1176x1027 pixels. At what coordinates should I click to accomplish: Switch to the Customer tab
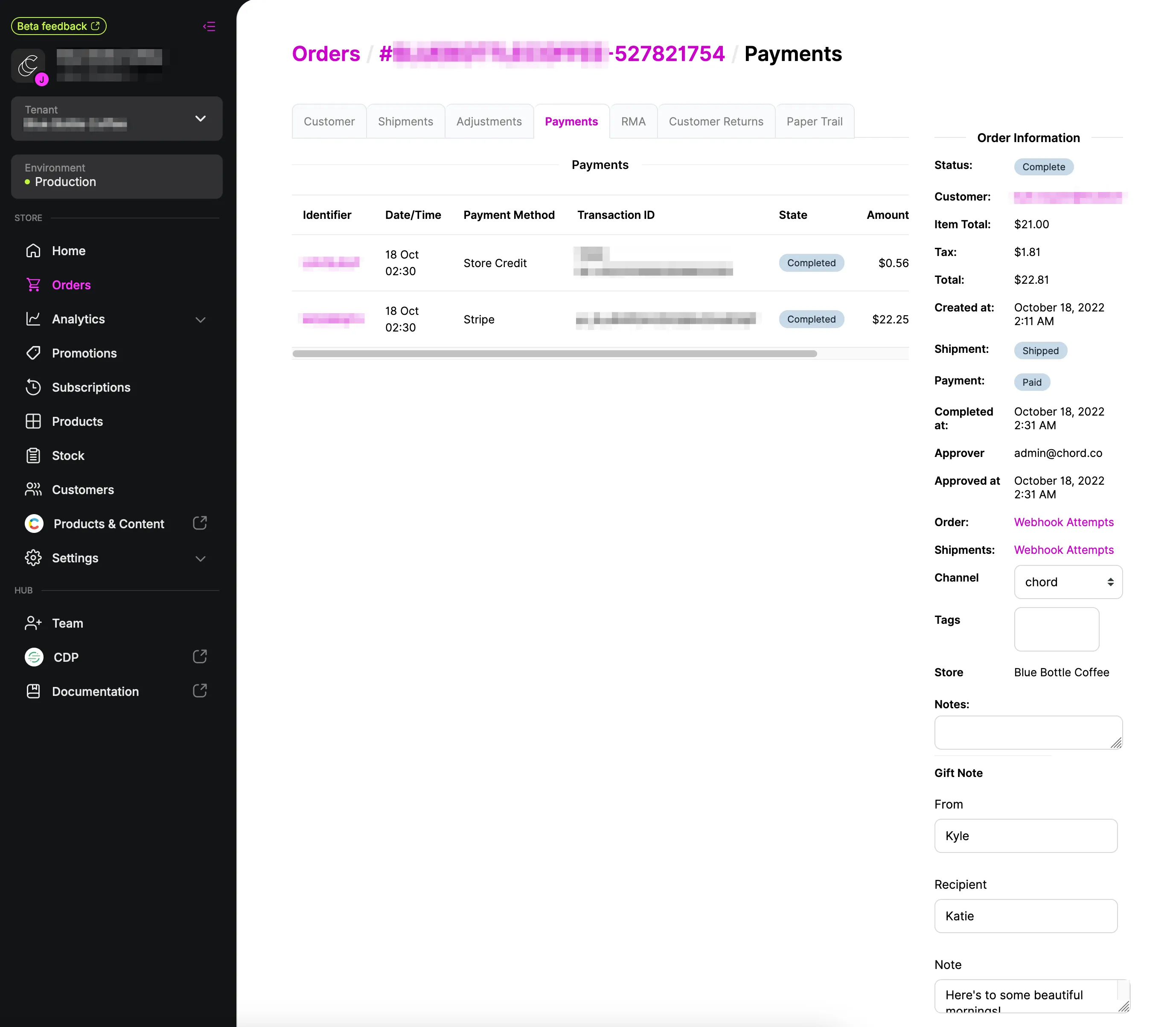329,122
